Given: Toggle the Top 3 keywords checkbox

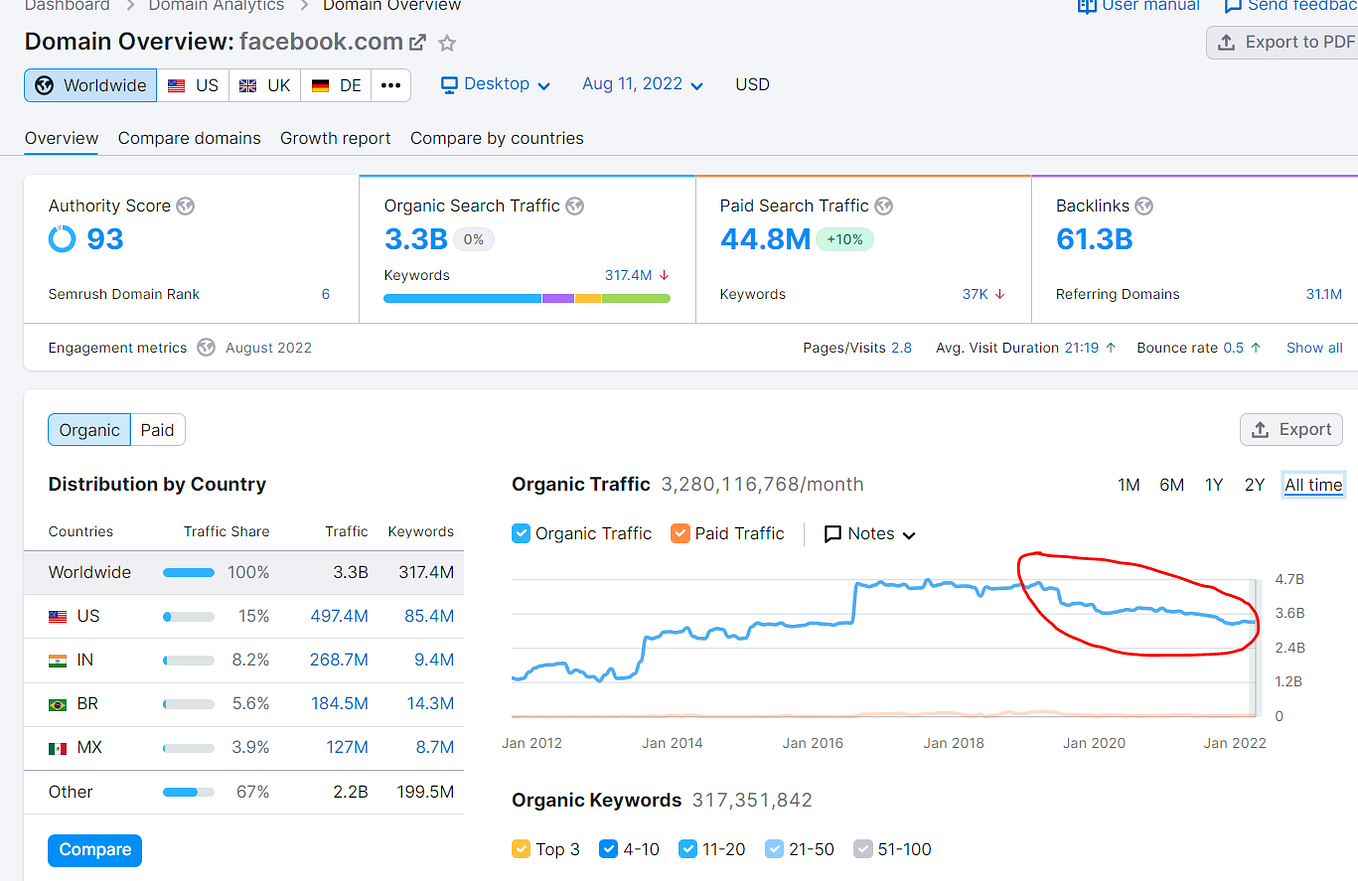Looking at the screenshot, I should point(521,849).
